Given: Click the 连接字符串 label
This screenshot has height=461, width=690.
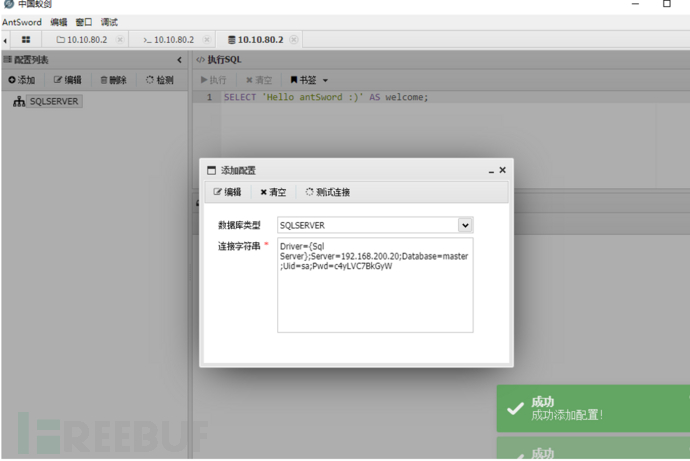Looking at the screenshot, I should click(239, 246).
